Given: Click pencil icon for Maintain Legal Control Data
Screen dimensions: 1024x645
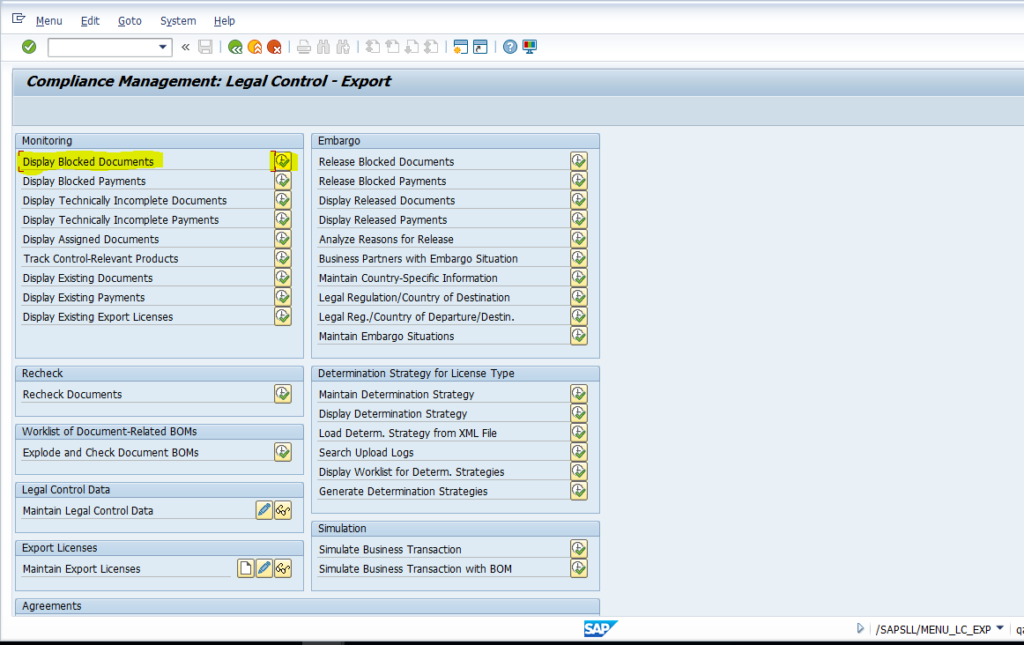Looking at the screenshot, I should click(264, 510).
